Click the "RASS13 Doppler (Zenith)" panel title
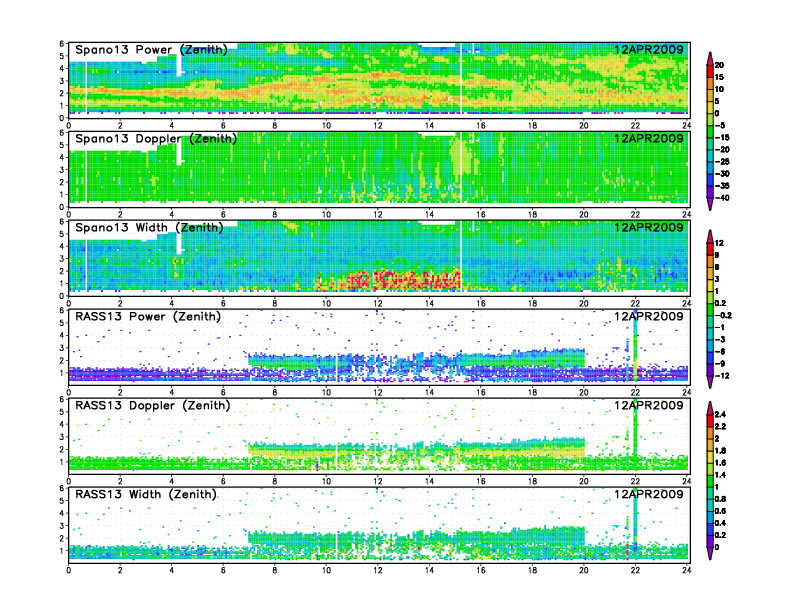The image size is (792, 612). [153, 405]
